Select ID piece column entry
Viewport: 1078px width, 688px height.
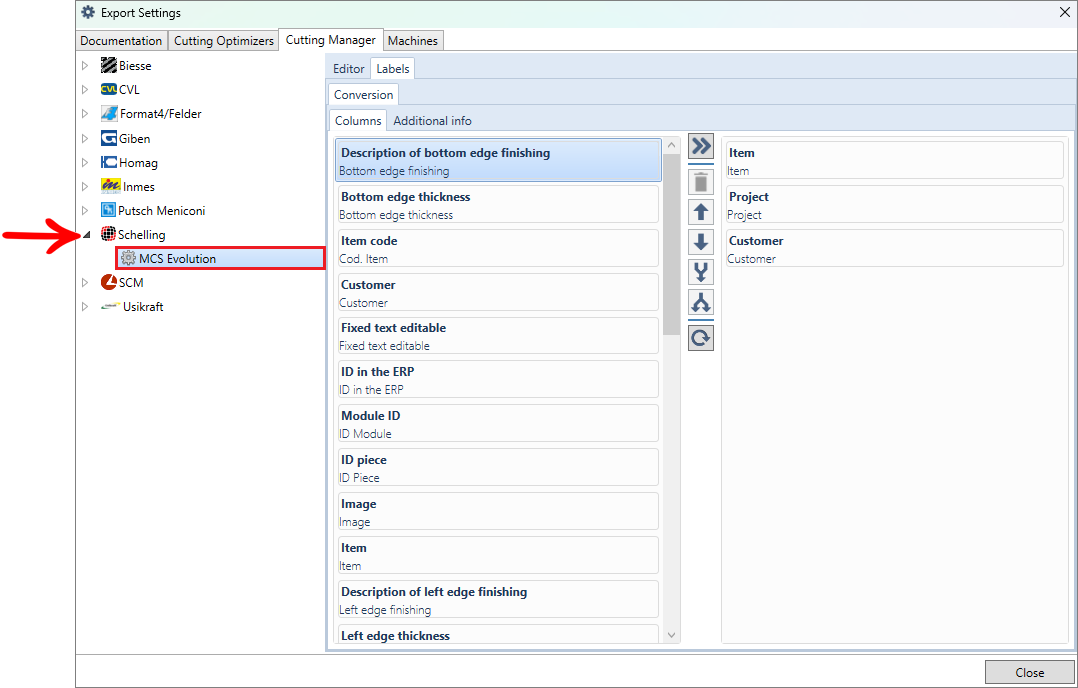pos(498,468)
